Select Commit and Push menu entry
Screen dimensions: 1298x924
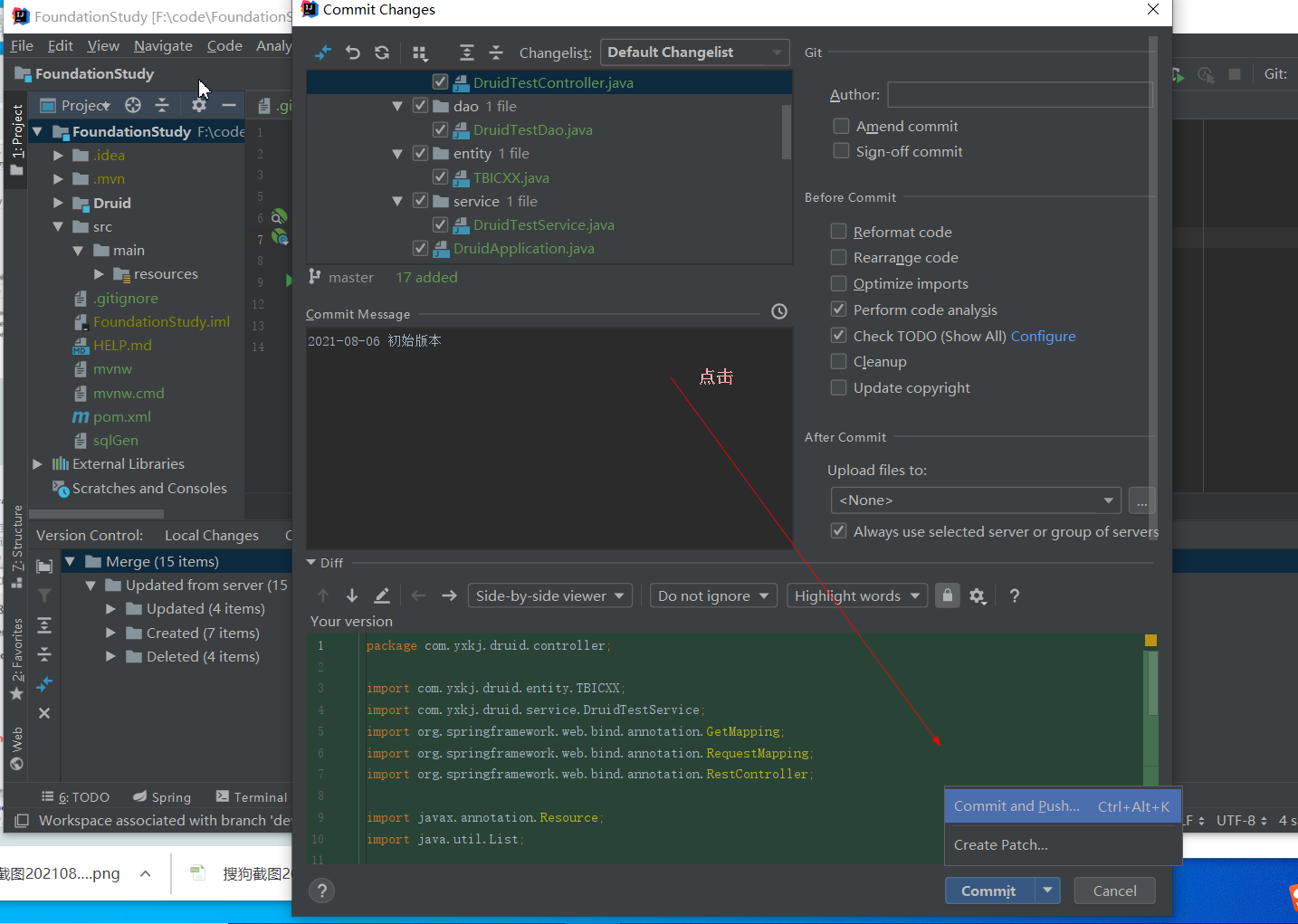1063,806
